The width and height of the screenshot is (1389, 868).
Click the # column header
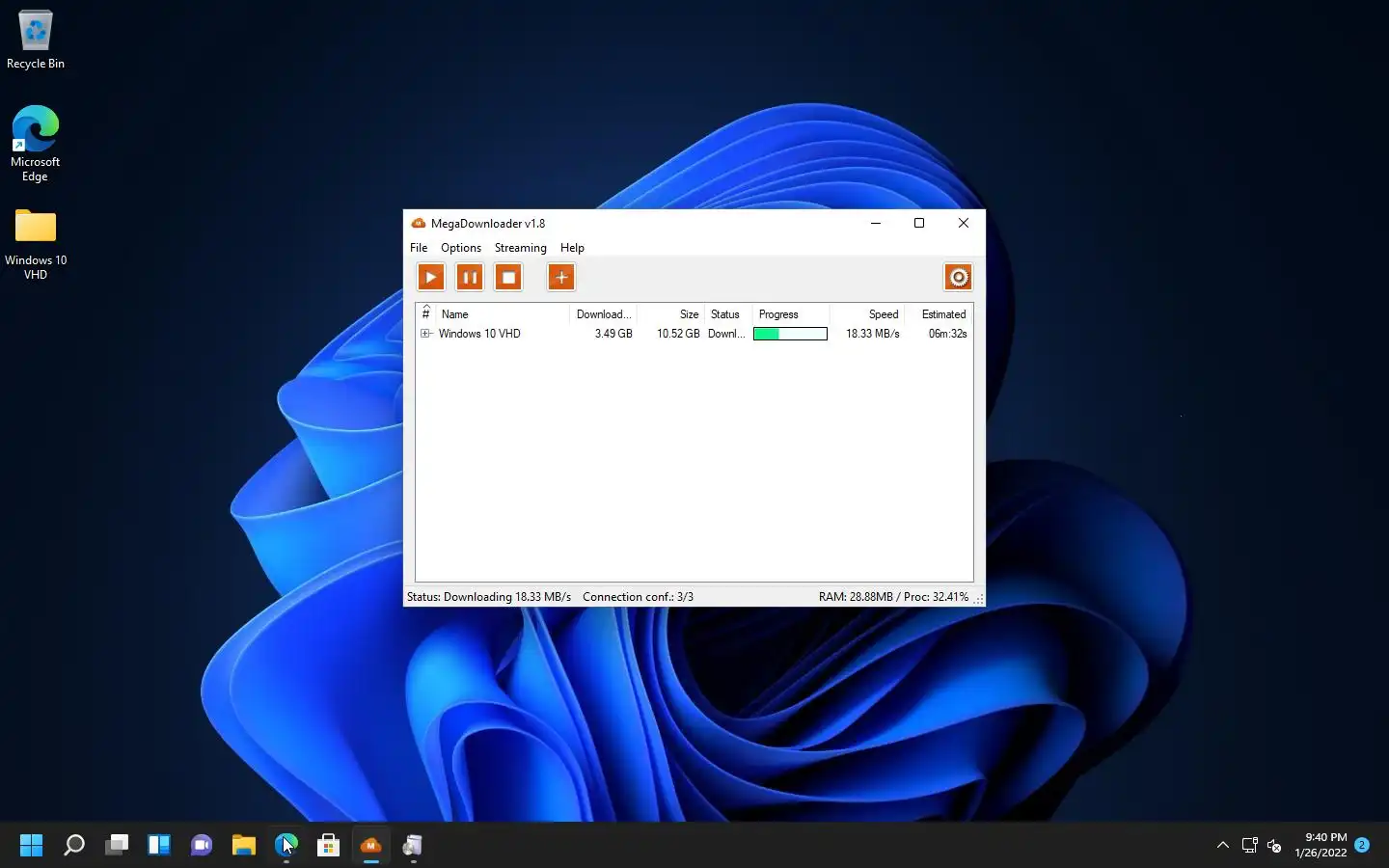click(x=425, y=314)
